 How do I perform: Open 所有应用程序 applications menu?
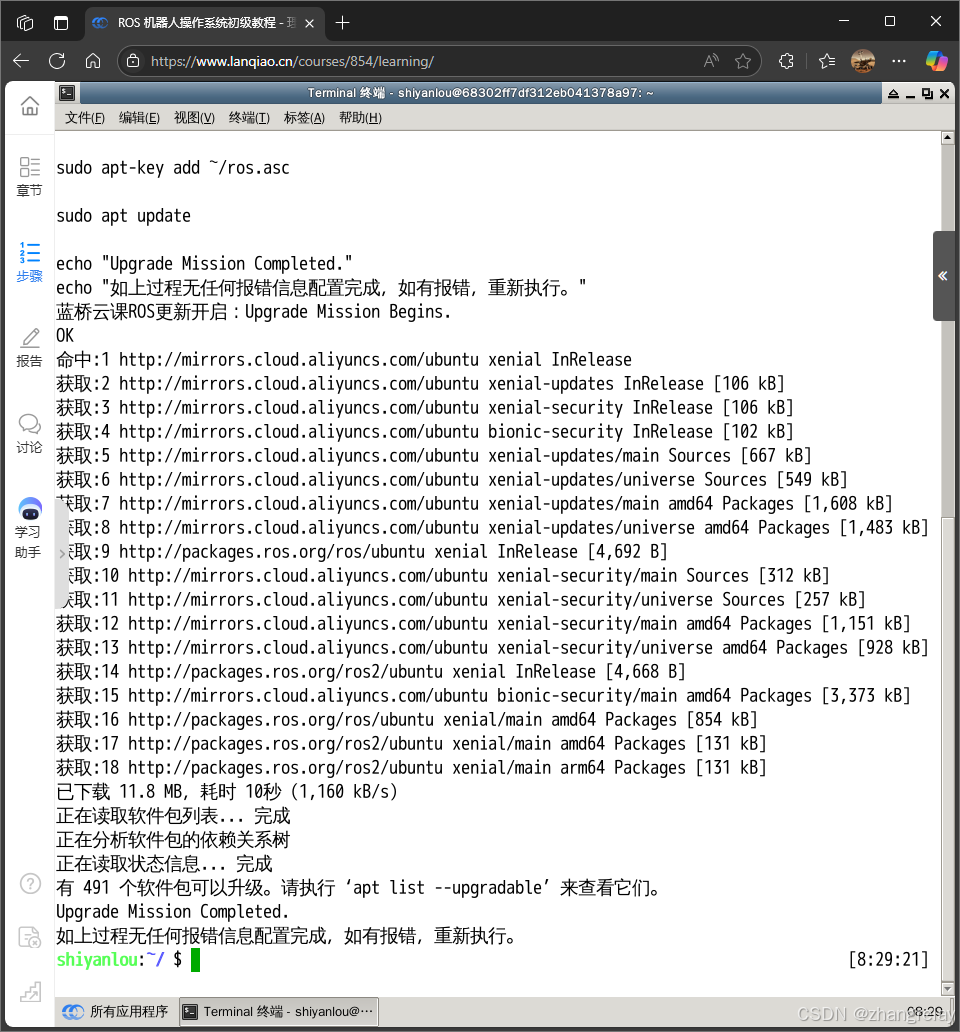115,1012
